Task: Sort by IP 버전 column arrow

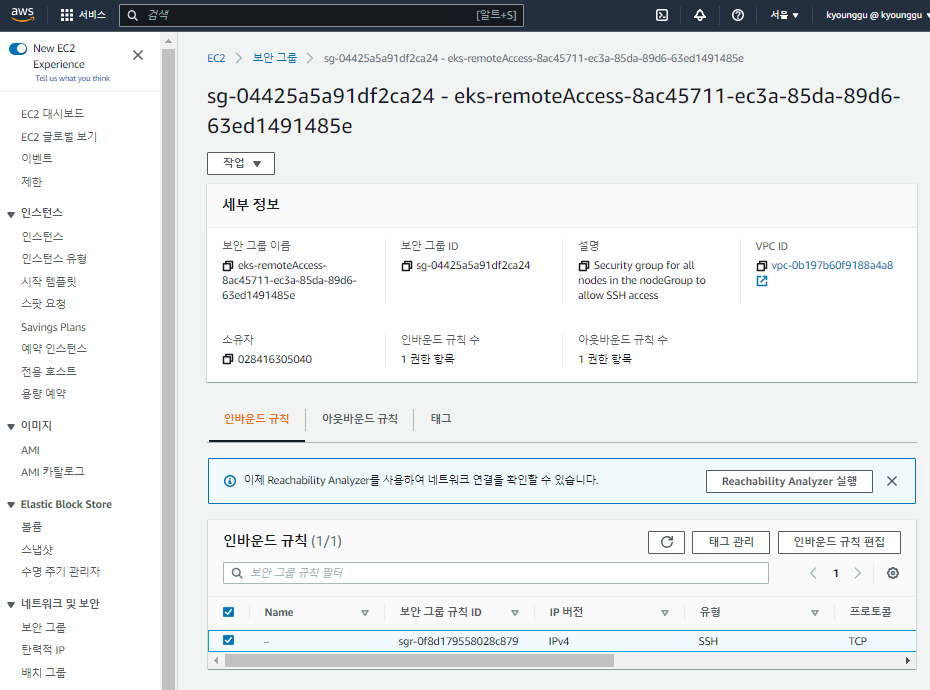Action: (x=665, y=613)
